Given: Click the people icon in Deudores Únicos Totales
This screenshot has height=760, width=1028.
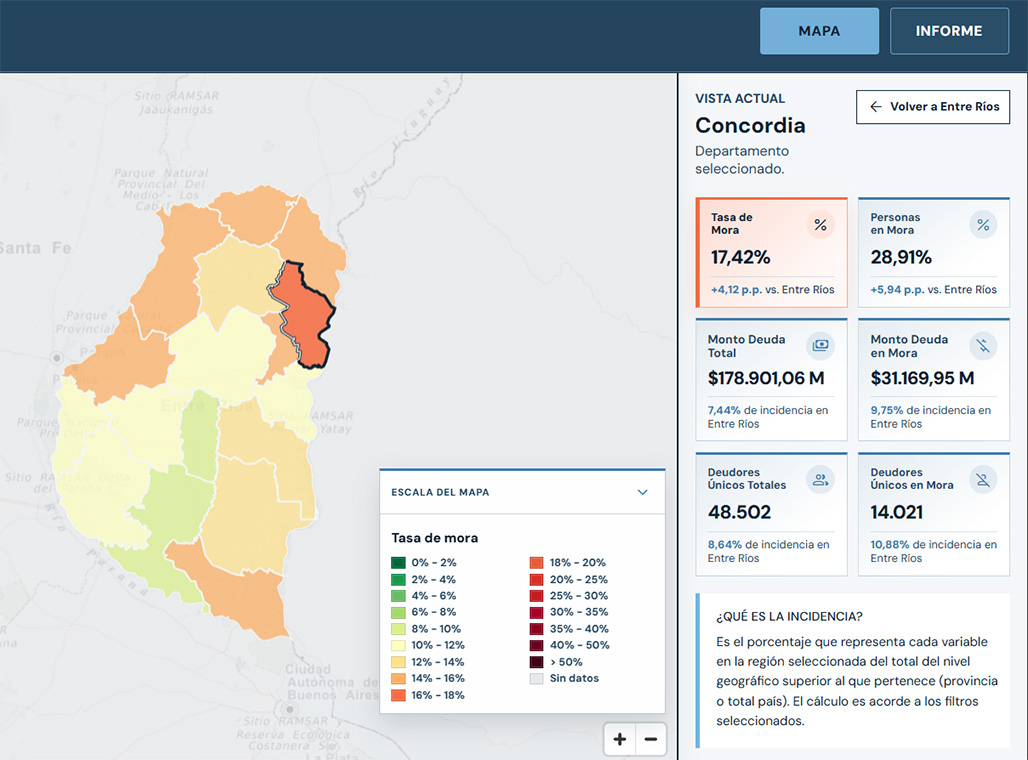Looking at the screenshot, I should [820, 480].
